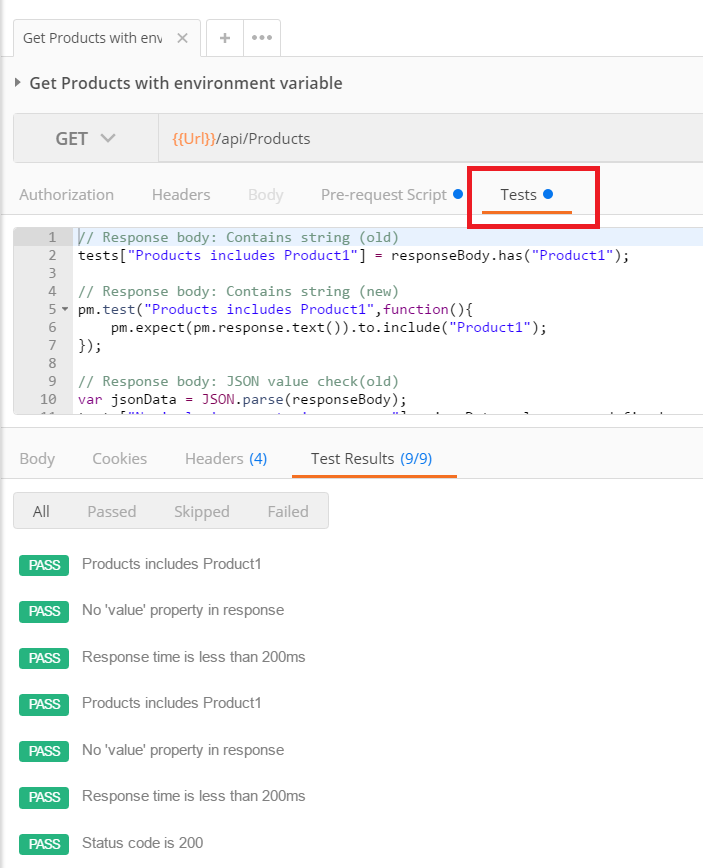The height and width of the screenshot is (868, 704).
Task: Select the Test Results (9/9) tab
Action: [x=371, y=459]
